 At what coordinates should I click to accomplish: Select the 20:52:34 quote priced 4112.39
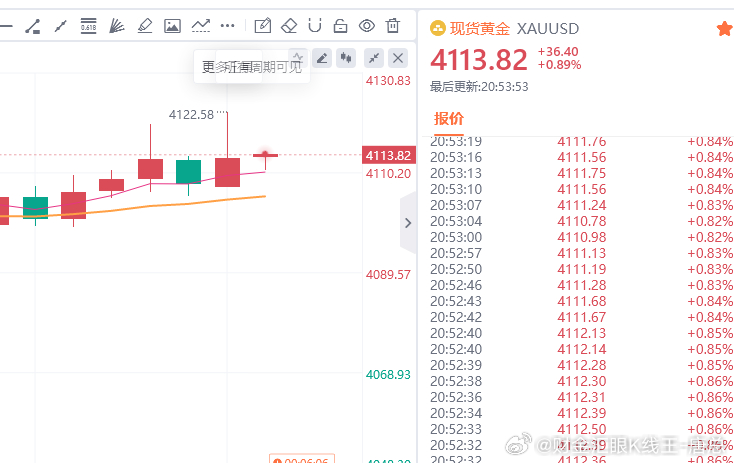click(x=581, y=413)
